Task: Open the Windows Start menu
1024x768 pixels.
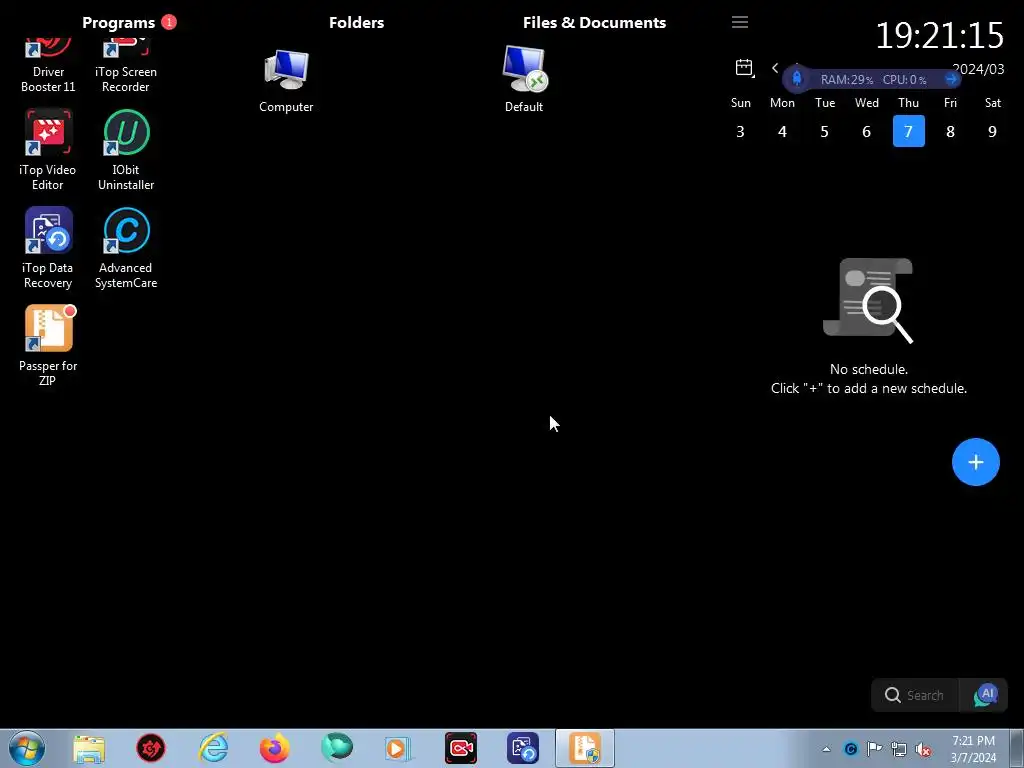Action: click(x=27, y=748)
